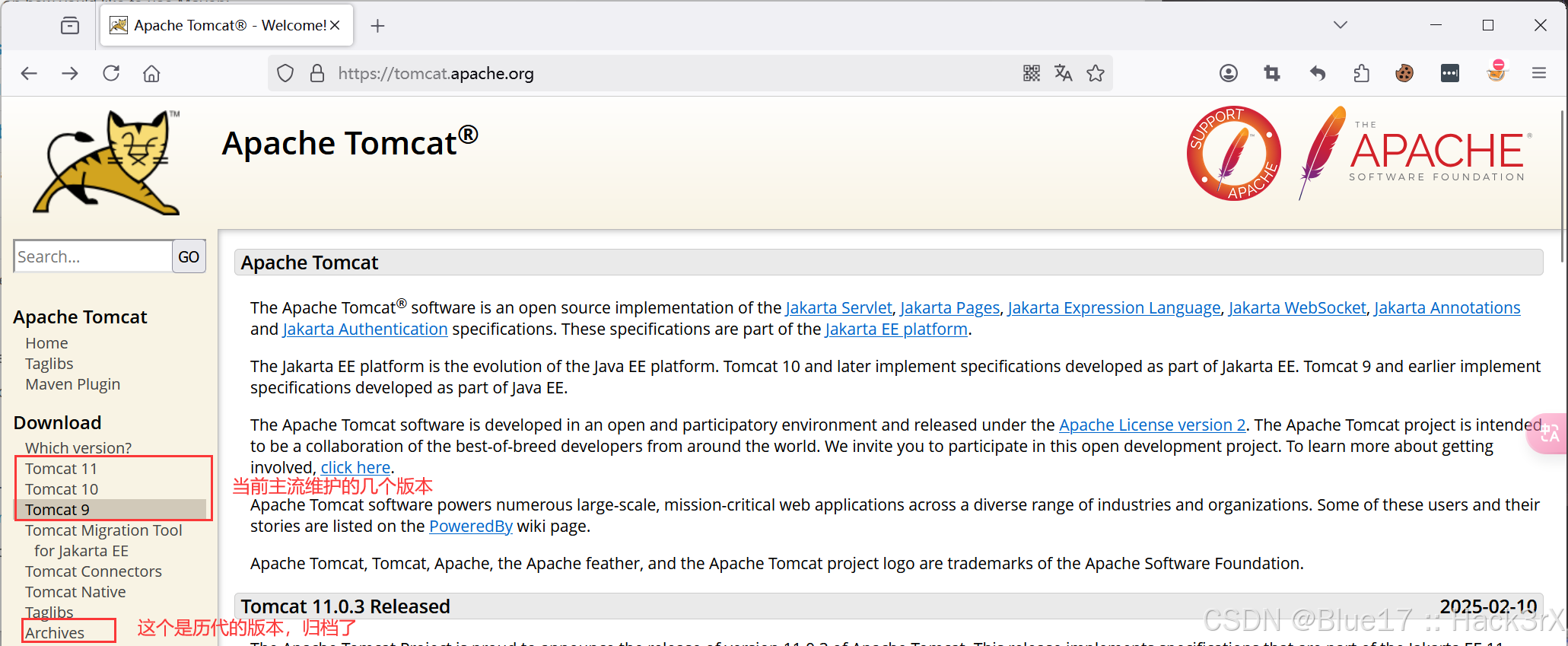Follow the Jakarta Pages link
The width and height of the screenshot is (1568, 646).
pos(950,307)
